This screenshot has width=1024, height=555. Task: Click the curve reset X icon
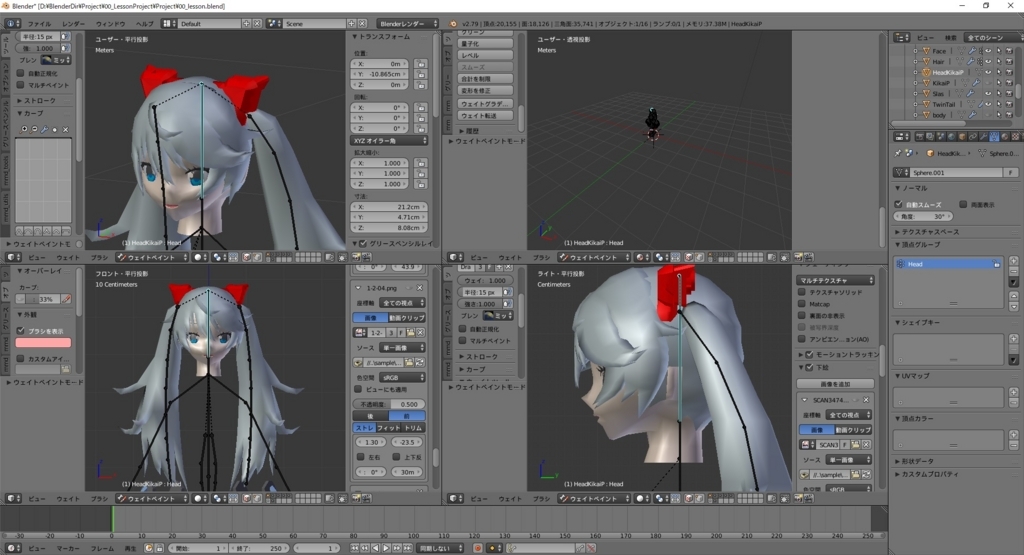65,129
